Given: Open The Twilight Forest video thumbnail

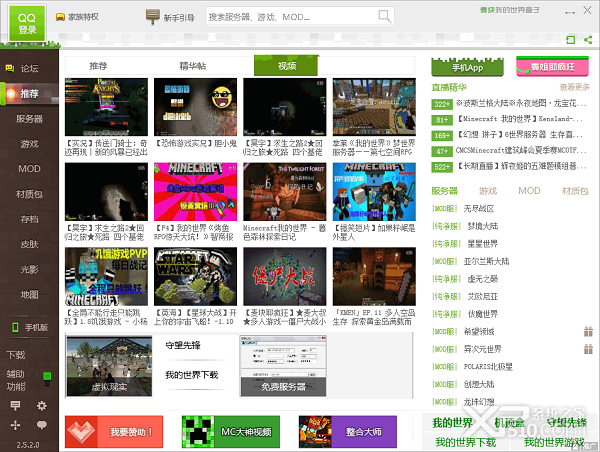Looking at the screenshot, I should coord(285,191).
